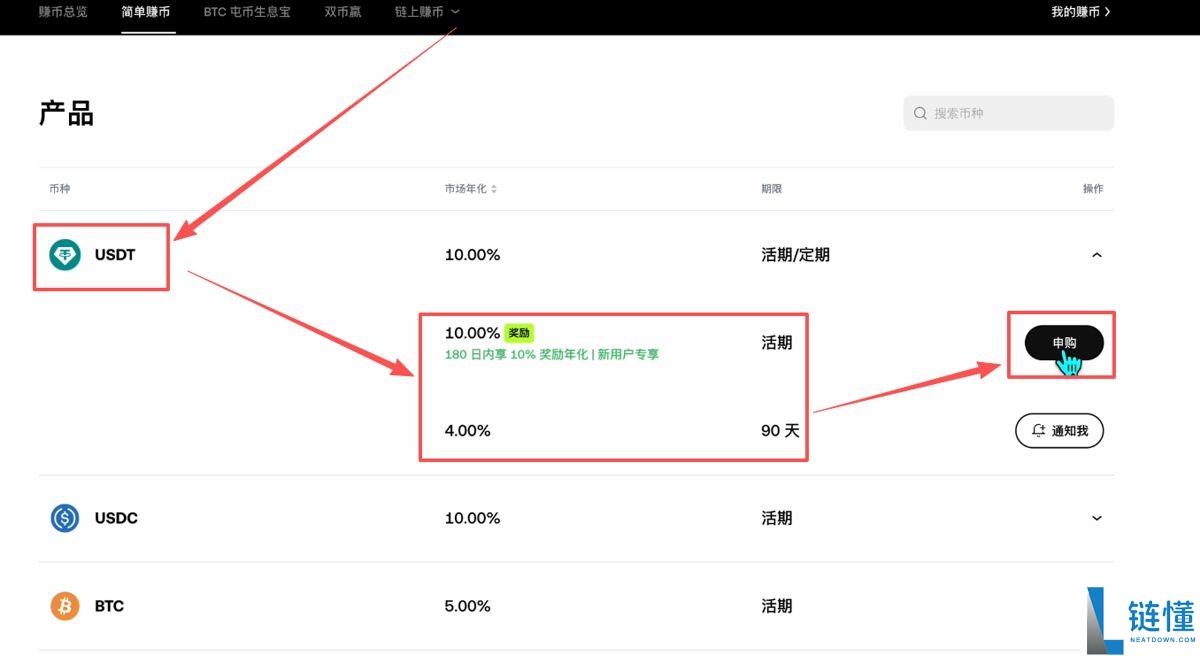The height and width of the screenshot is (656, 1200).
Task: Click the USDC coin icon
Action: point(63,518)
